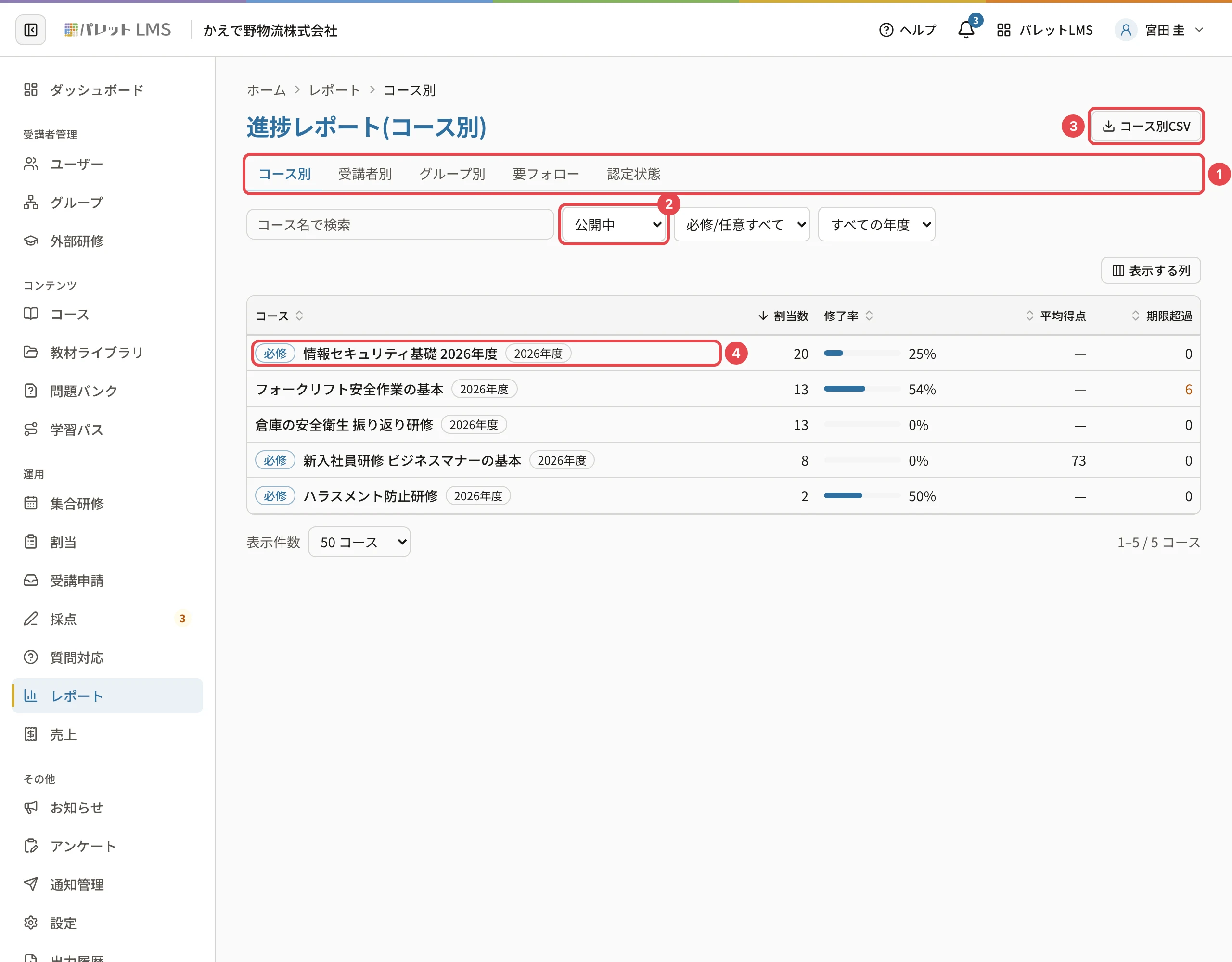Open 採点 in the sidebar

(107, 619)
